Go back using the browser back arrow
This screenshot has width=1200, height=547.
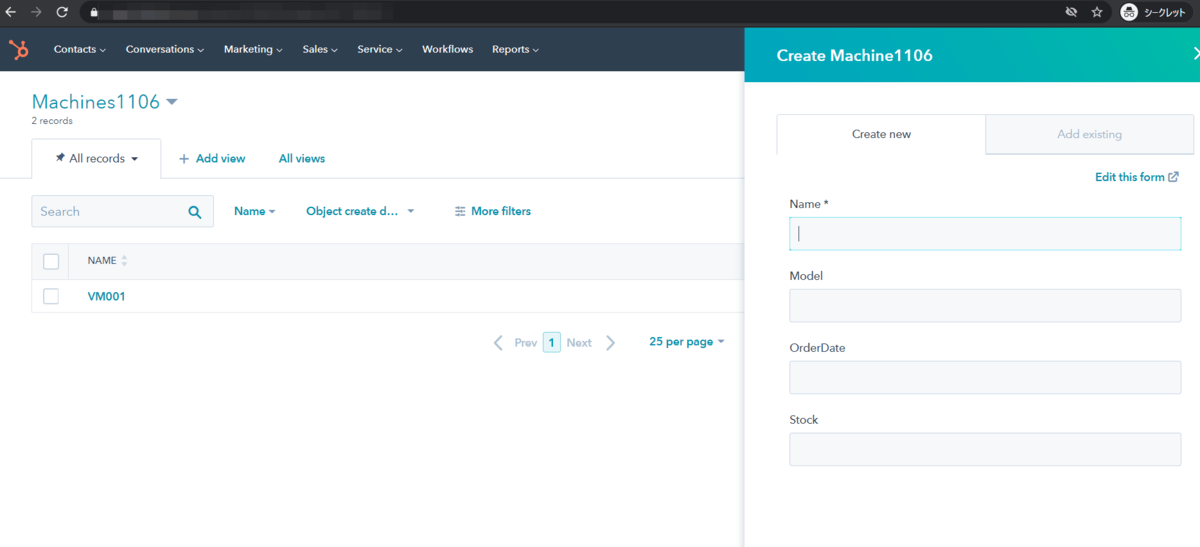[x=11, y=12]
